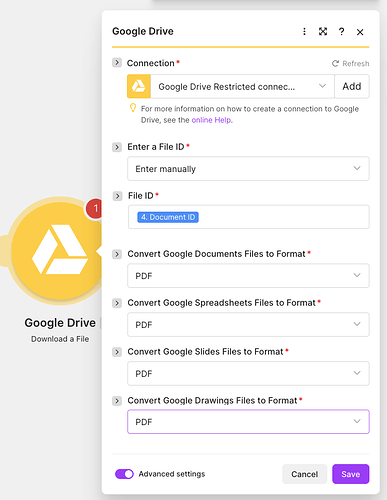
Task: Click the Download a File label
Action: 60,339
